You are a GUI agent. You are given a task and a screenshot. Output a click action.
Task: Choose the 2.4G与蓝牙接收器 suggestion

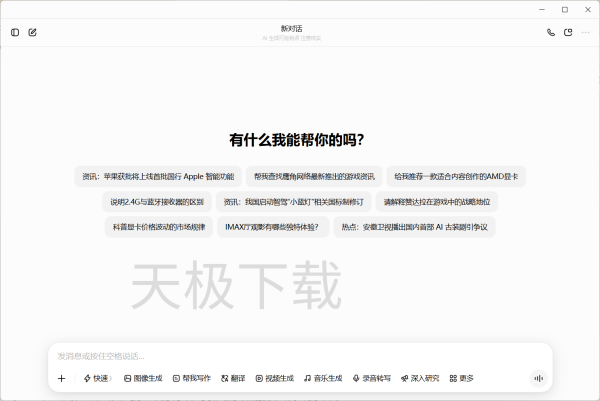coord(157,202)
